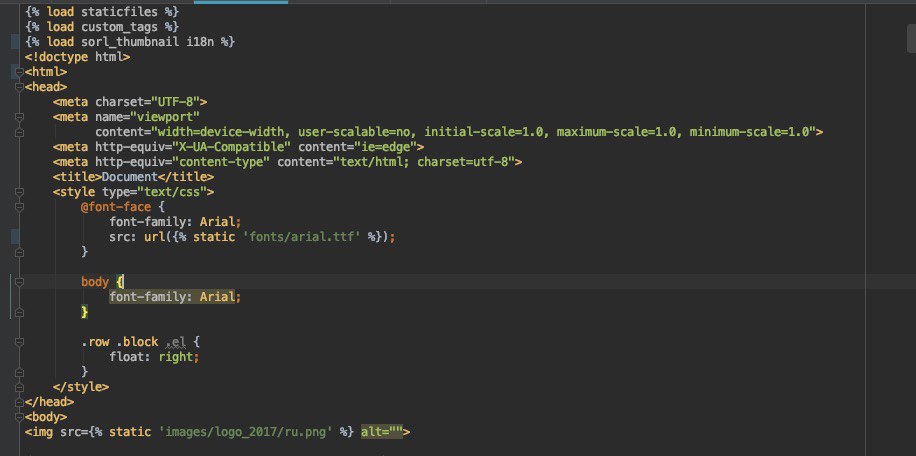
Task: Collapse the <html> tag fold marker
Action: 19,72
